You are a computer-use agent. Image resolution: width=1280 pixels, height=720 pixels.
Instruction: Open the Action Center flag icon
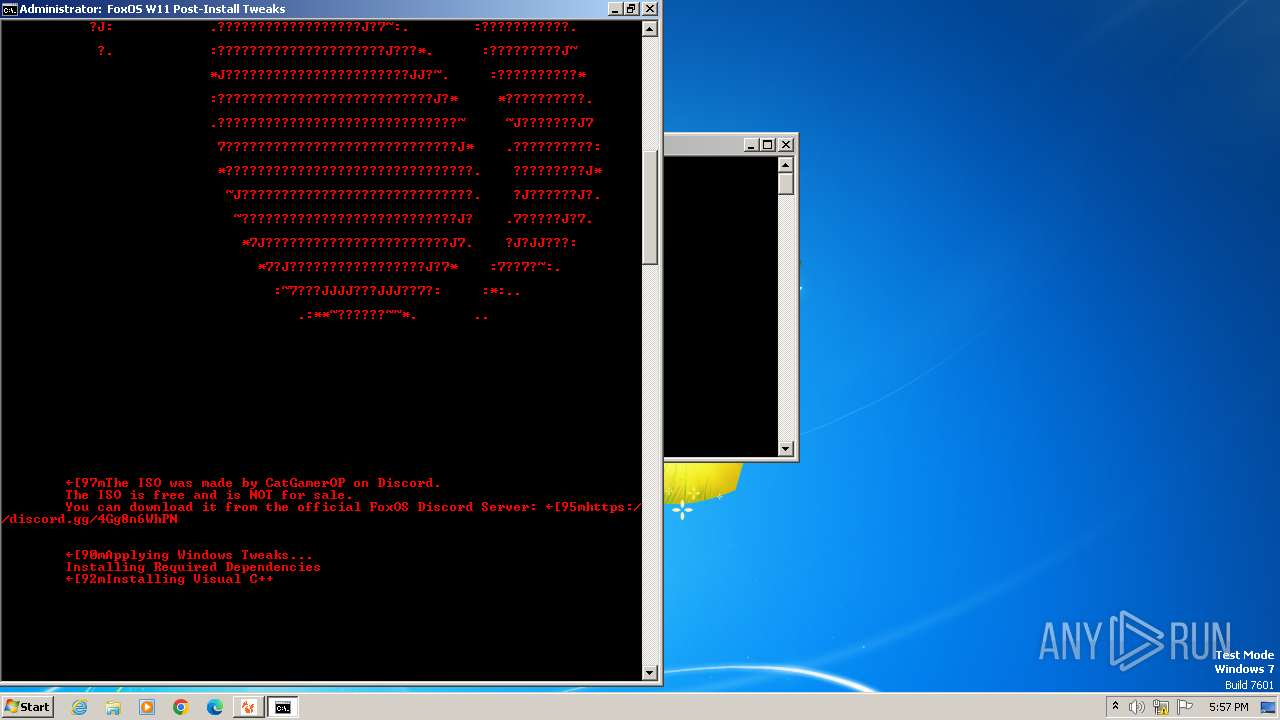pyautogui.click(x=1185, y=707)
